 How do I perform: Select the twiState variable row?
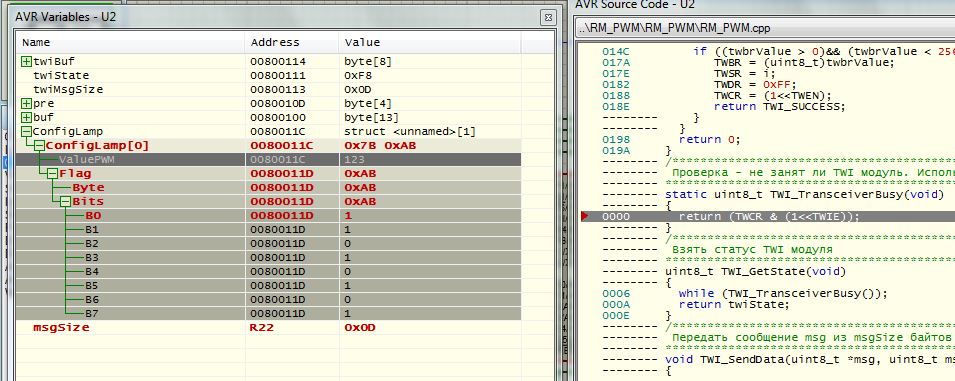(x=269, y=75)
